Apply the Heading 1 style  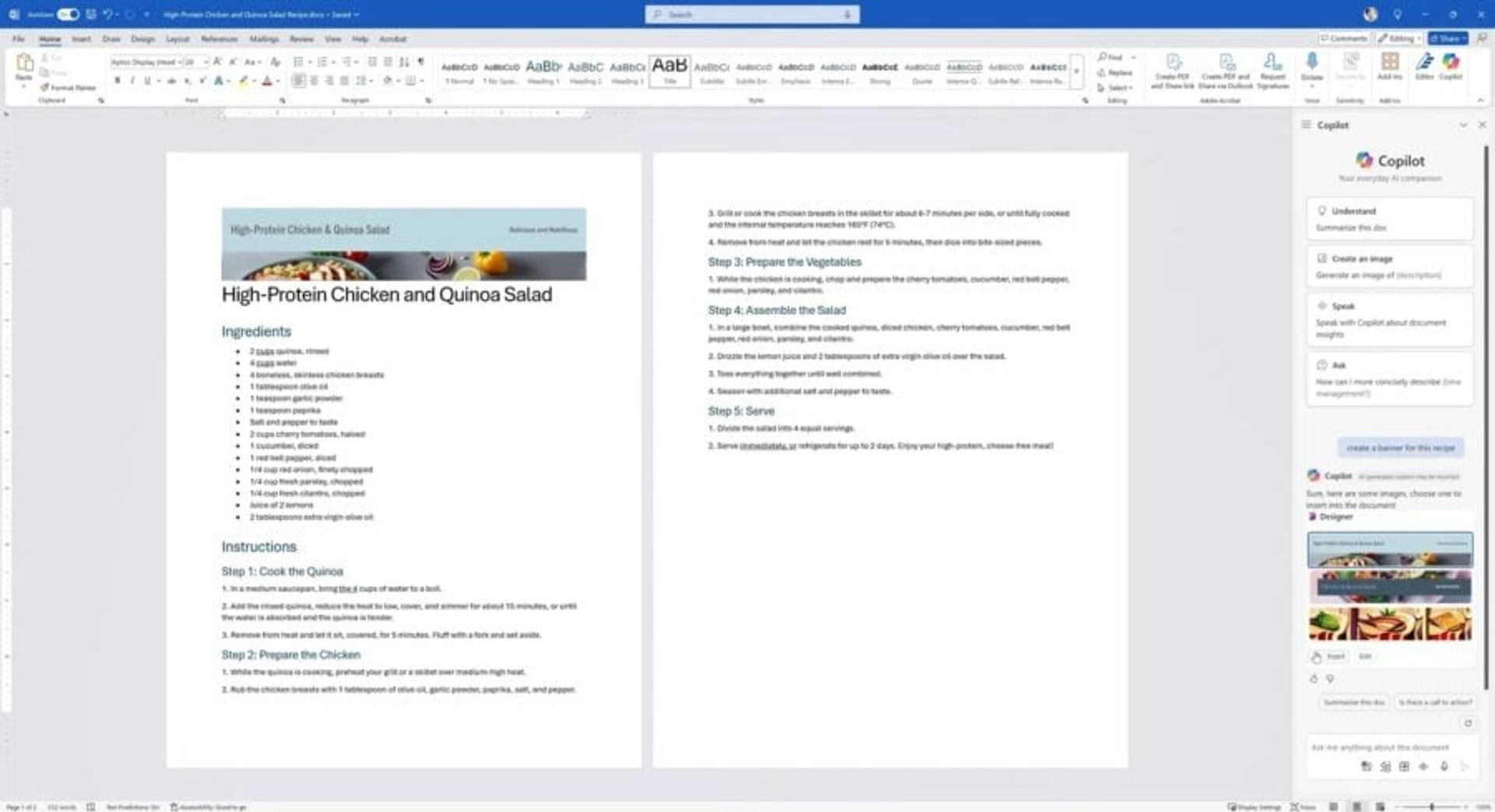pos(543,72)
